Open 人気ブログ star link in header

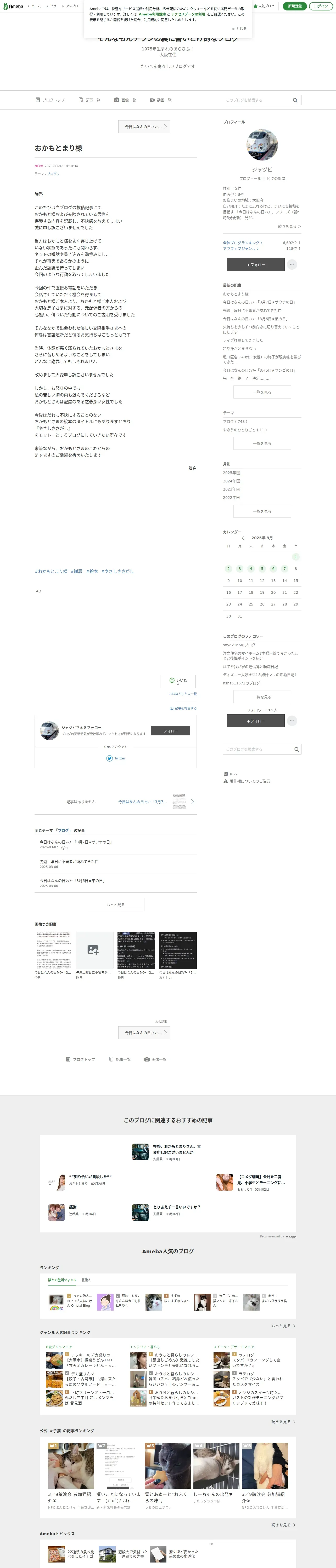tap(264, 6)
